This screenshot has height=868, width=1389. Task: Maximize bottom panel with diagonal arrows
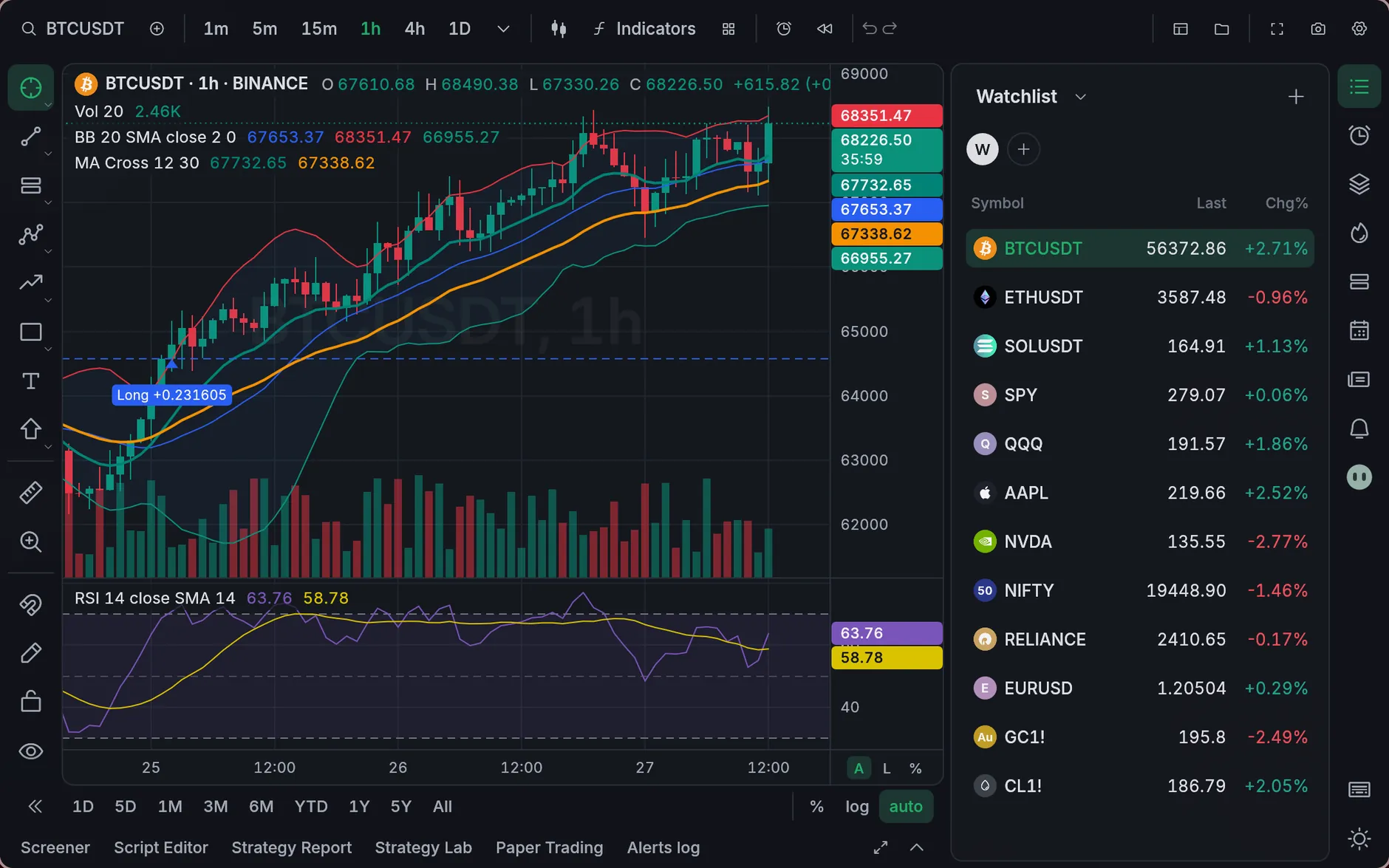881,847
